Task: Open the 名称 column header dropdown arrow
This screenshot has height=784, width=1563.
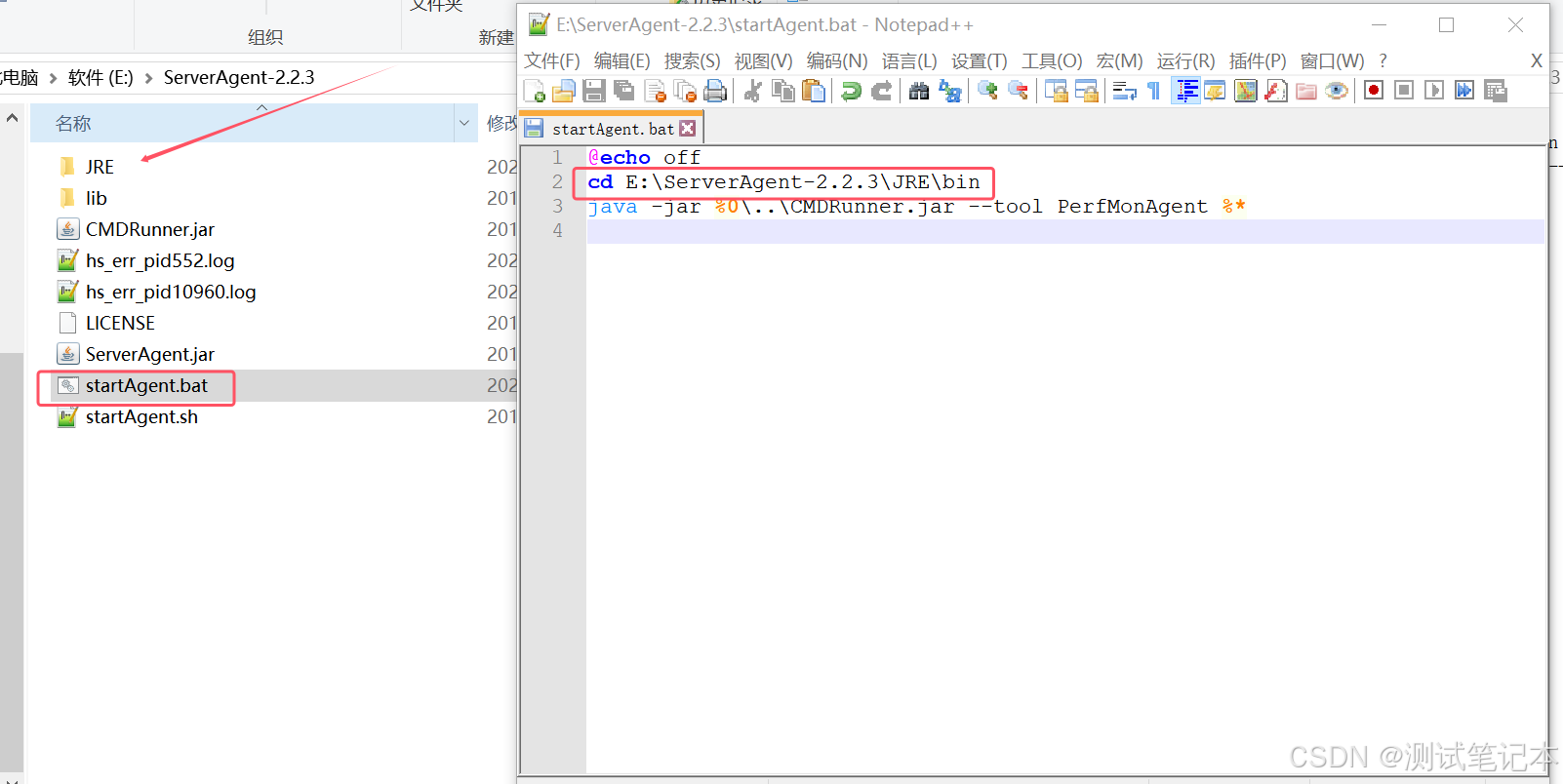Action: point(464,123)
